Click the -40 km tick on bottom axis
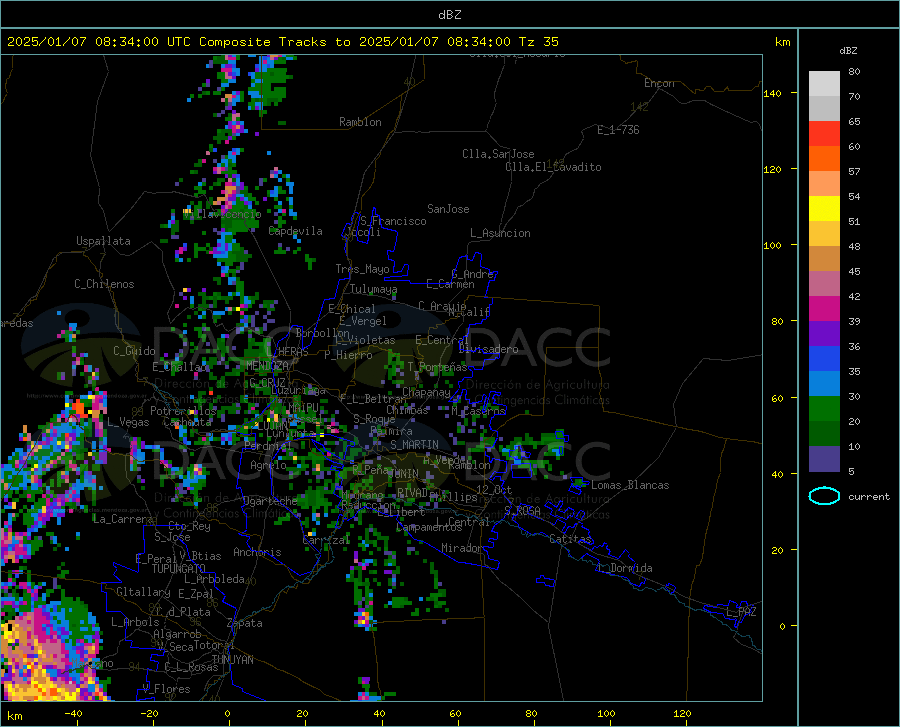The height and width of the screenshot is (727, 900). 73,714
